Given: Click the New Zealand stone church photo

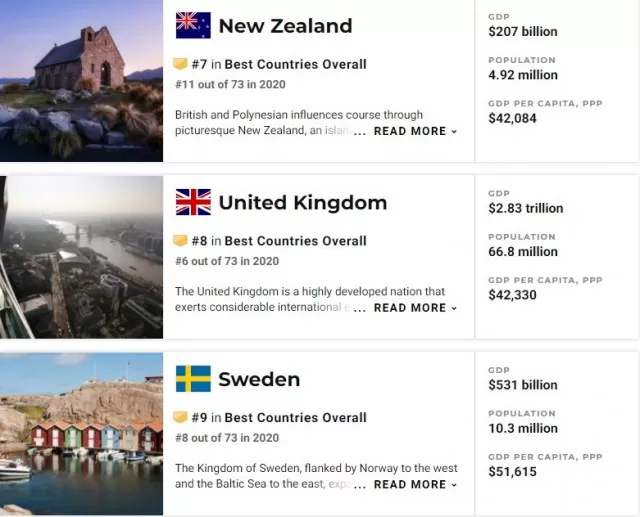Looking at the screenshot, I should [81, 81].
